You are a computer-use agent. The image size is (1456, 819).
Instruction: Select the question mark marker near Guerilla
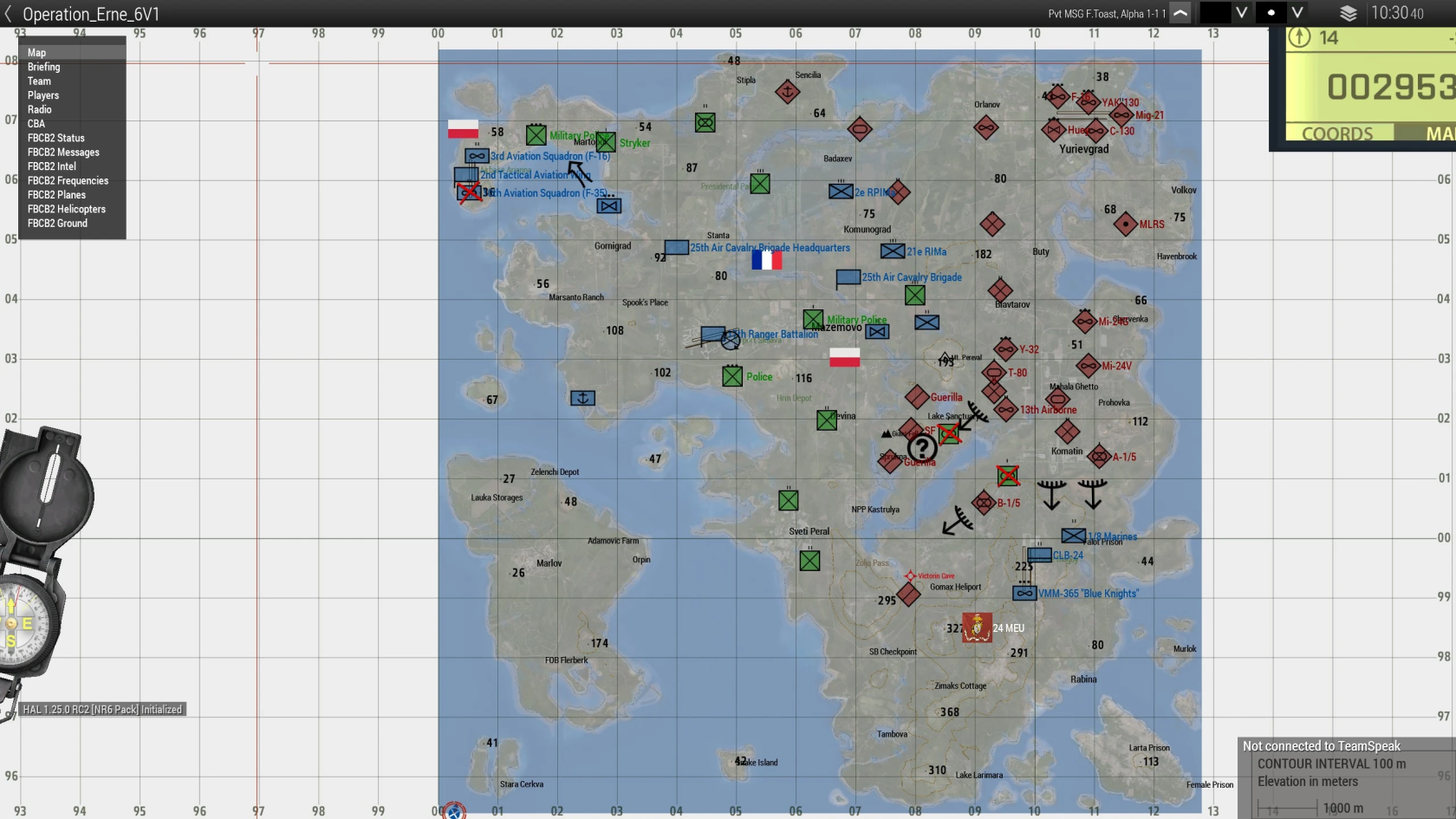tap(922, 449)
